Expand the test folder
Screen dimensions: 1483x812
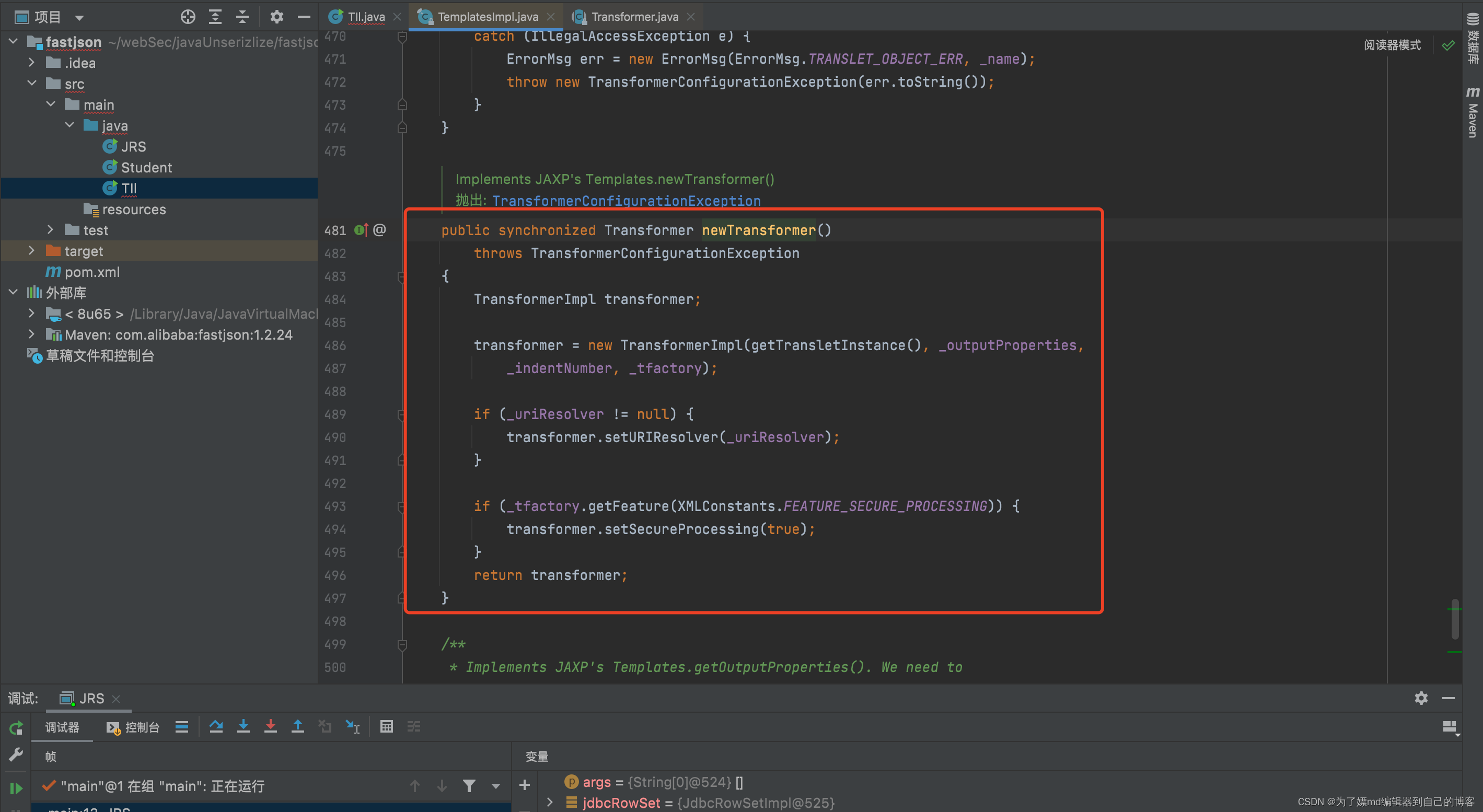tap(51, 229)
